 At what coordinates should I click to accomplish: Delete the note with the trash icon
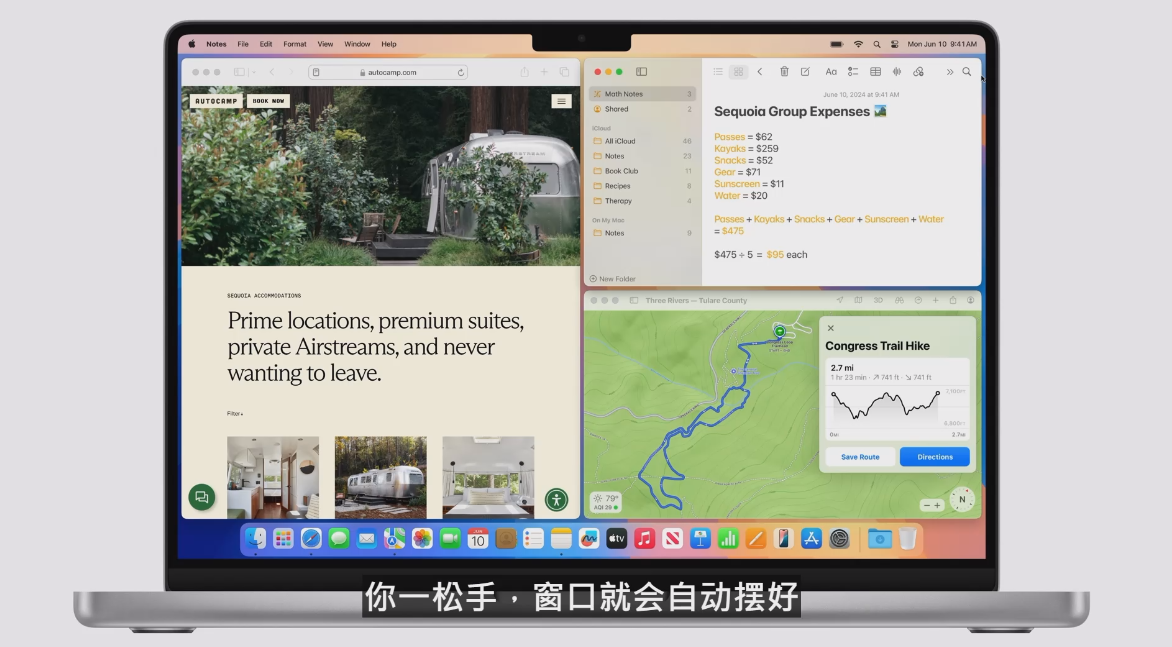click(x=784, y=72)
